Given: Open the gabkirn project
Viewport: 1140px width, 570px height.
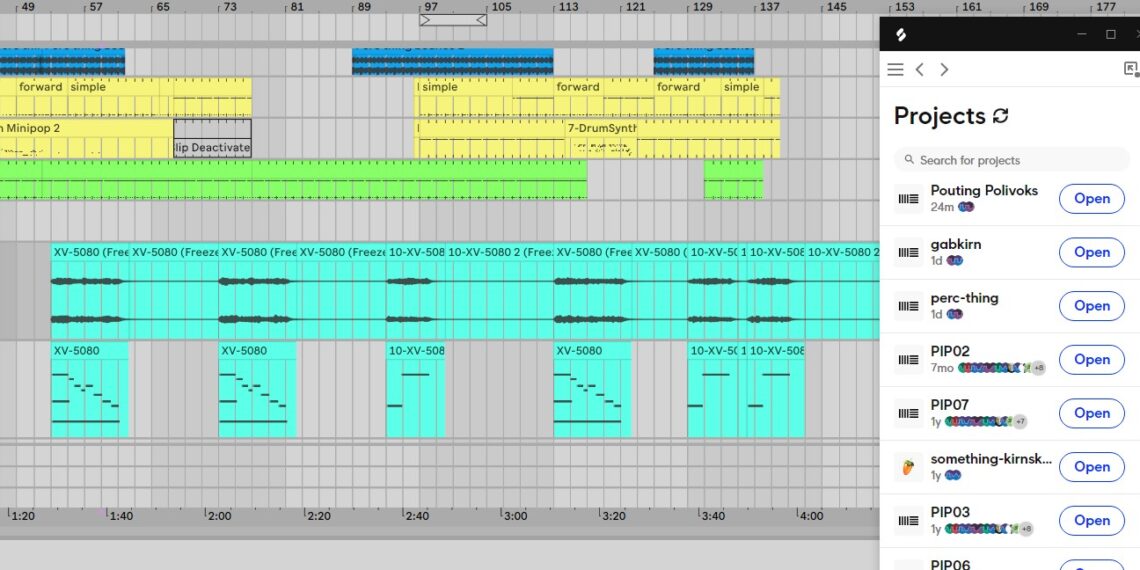Looking at the screenshot, I should [1092, 252].
